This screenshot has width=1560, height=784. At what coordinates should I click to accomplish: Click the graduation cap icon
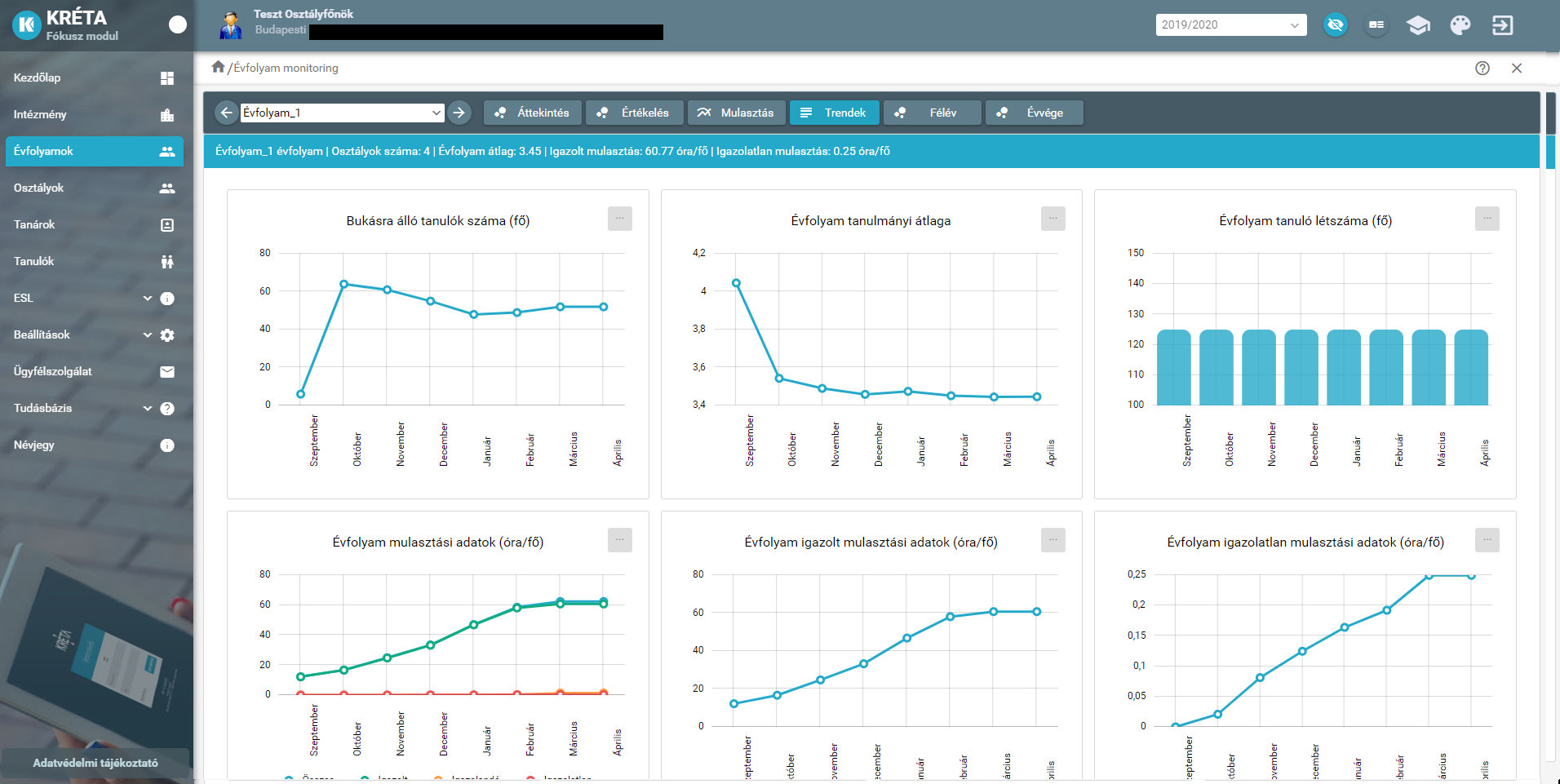click(1418, 25)
